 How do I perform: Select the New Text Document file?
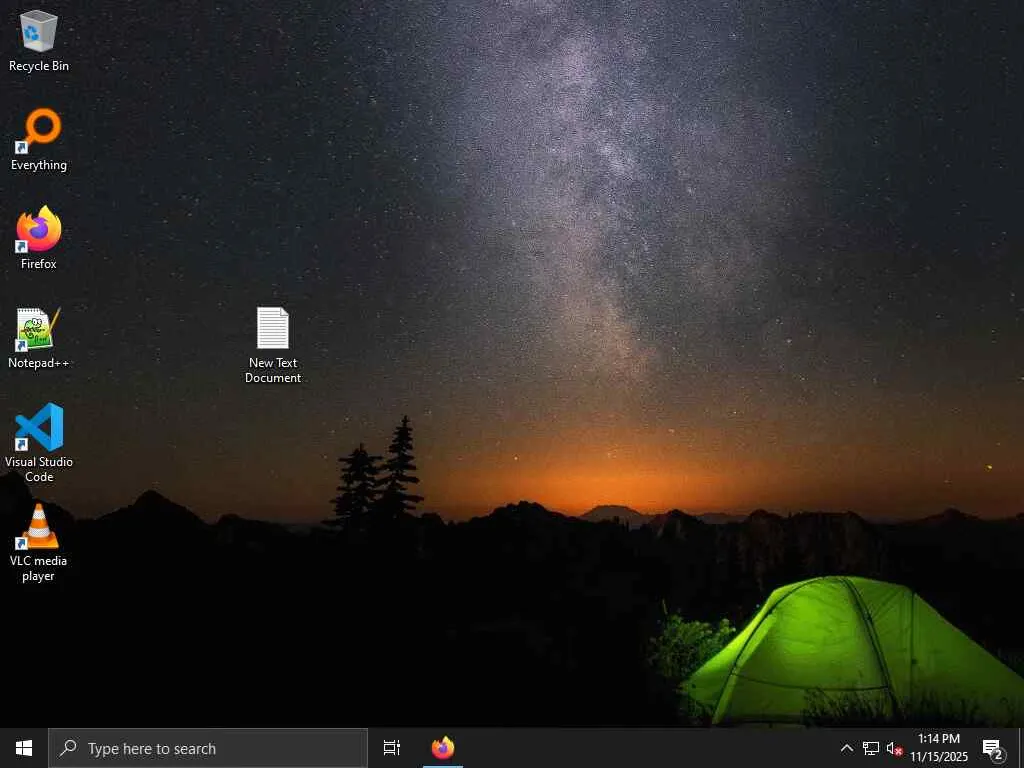coord(273,345)
